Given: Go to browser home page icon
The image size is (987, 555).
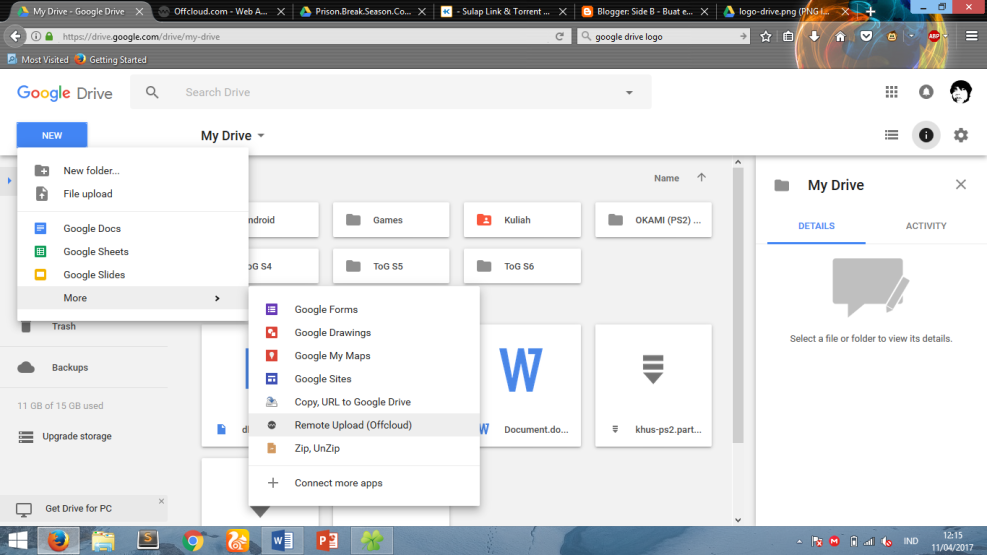Looking at the screenshot, I should coord(840,36).
